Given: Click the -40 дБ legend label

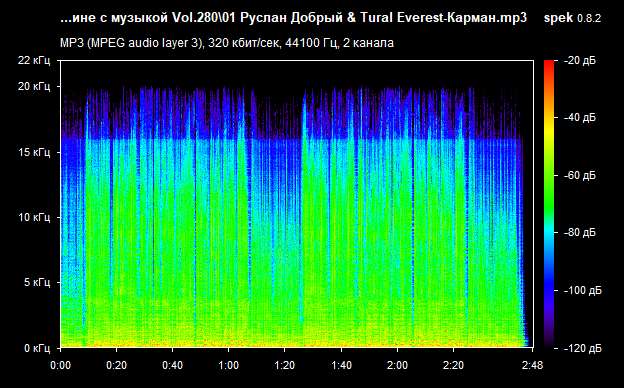Looking at the screenshot, I should pos(580,117).
